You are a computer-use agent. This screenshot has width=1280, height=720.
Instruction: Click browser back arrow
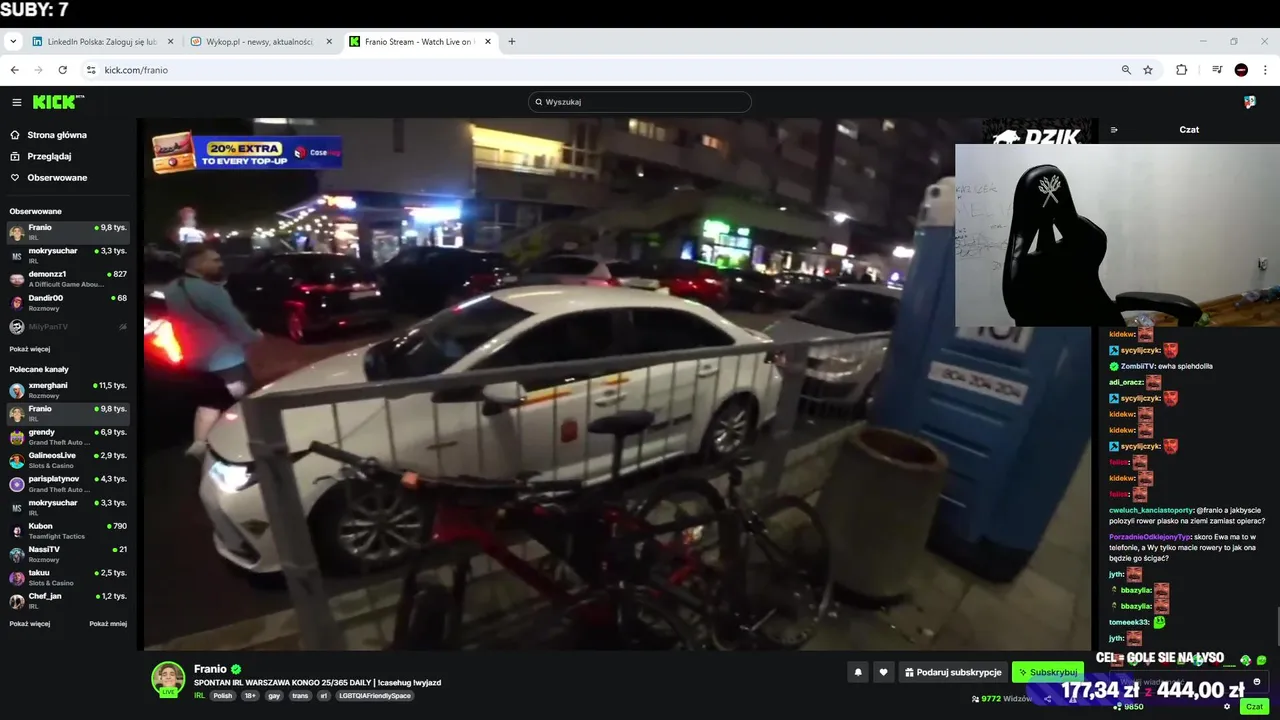[x=14, y=70]
